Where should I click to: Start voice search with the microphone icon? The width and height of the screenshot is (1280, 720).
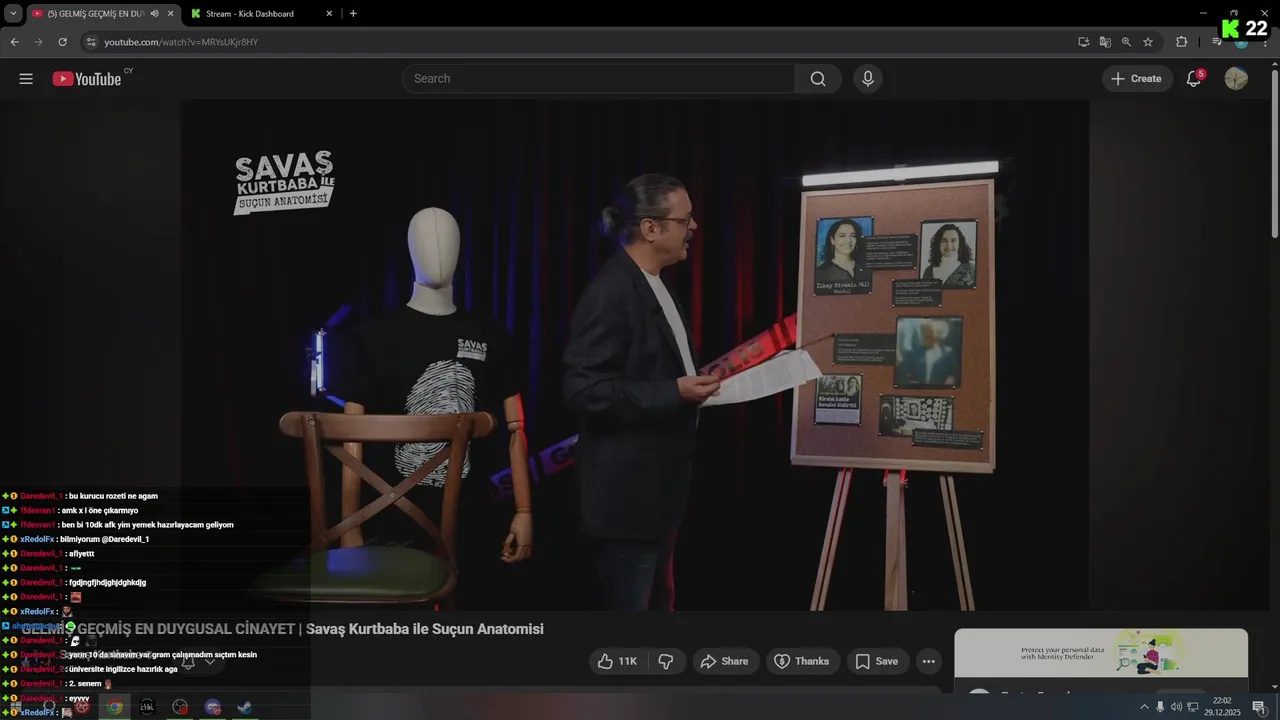point(867,79)
